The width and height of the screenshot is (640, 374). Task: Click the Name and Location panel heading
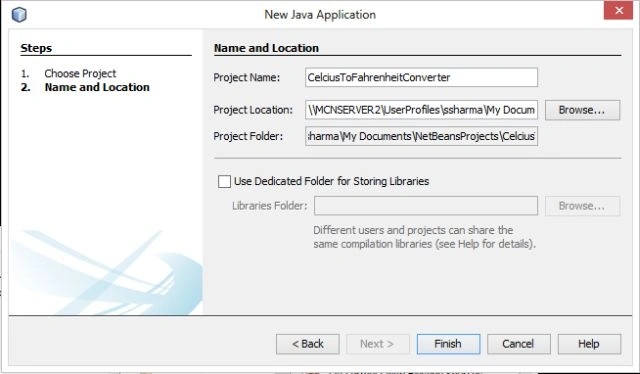point(266,48)
